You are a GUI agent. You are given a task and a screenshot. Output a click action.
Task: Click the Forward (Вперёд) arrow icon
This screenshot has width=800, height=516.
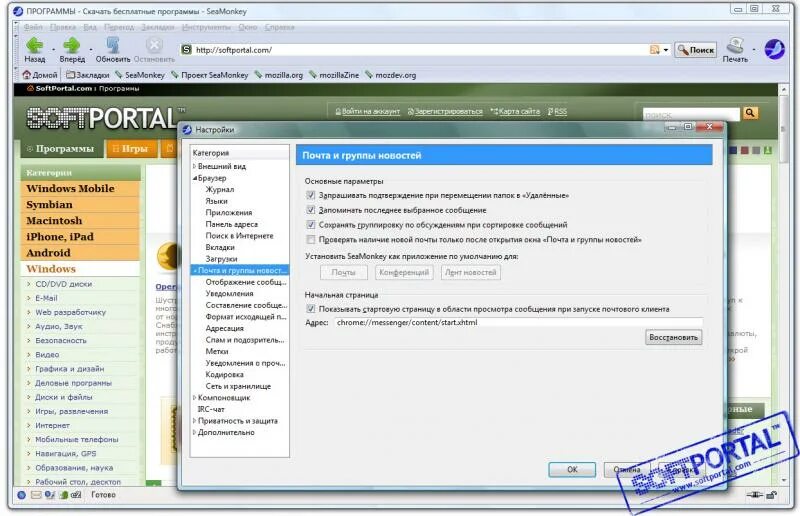(71, 45)
